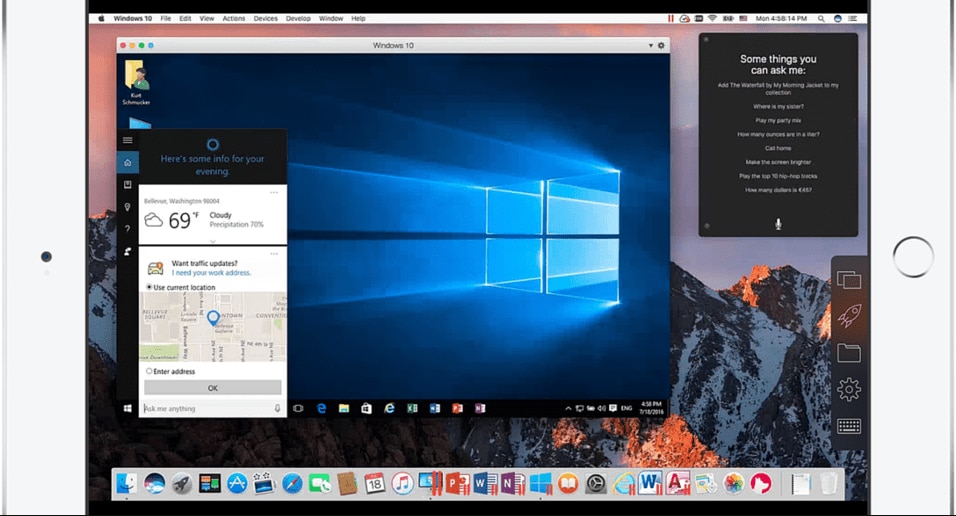
Task: Open Finder from the Mac dock
Action: tap(127, 484)
